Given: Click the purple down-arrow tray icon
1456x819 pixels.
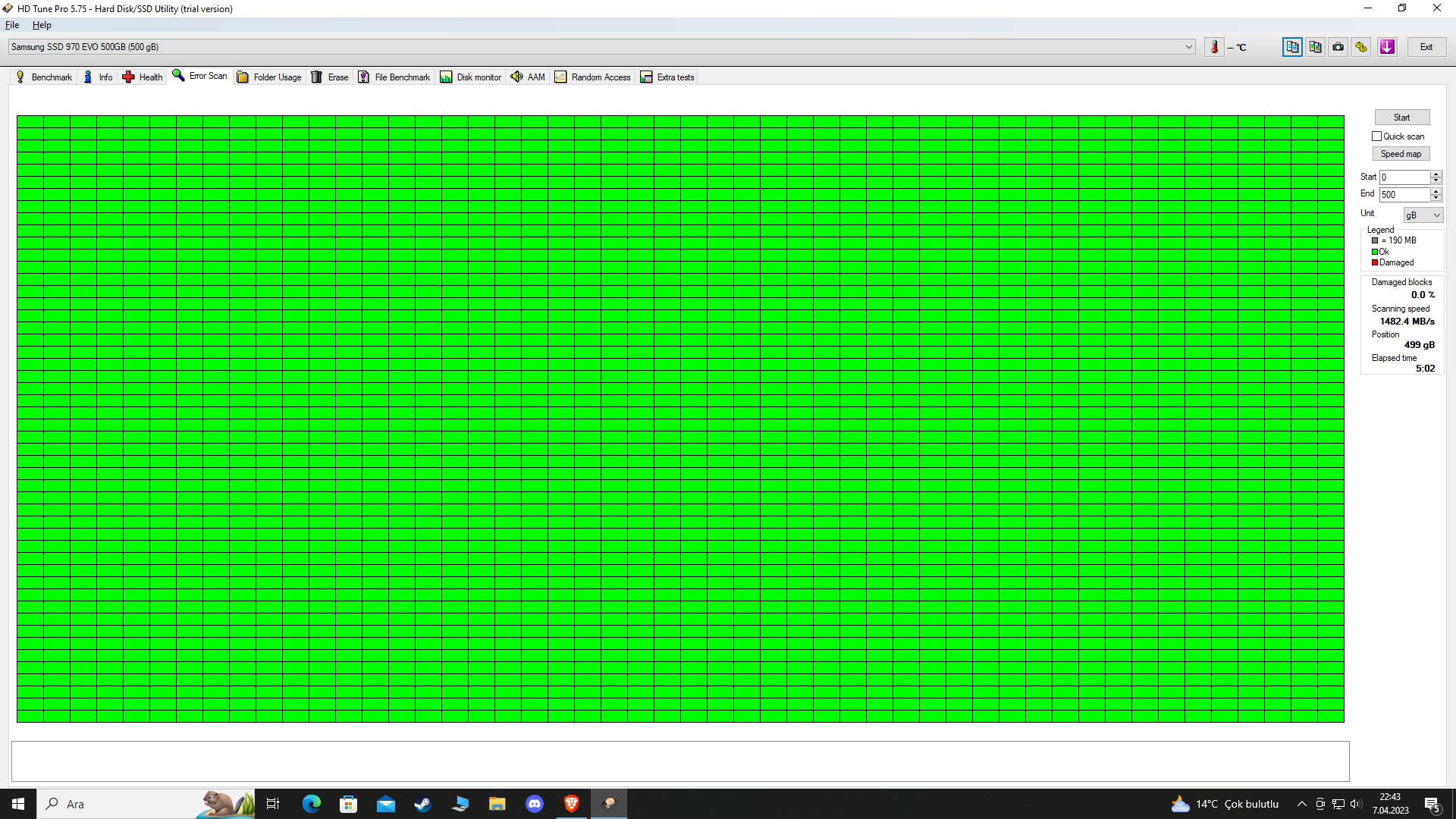Looking at the screenshot, I should click(x=1387, y=47).
